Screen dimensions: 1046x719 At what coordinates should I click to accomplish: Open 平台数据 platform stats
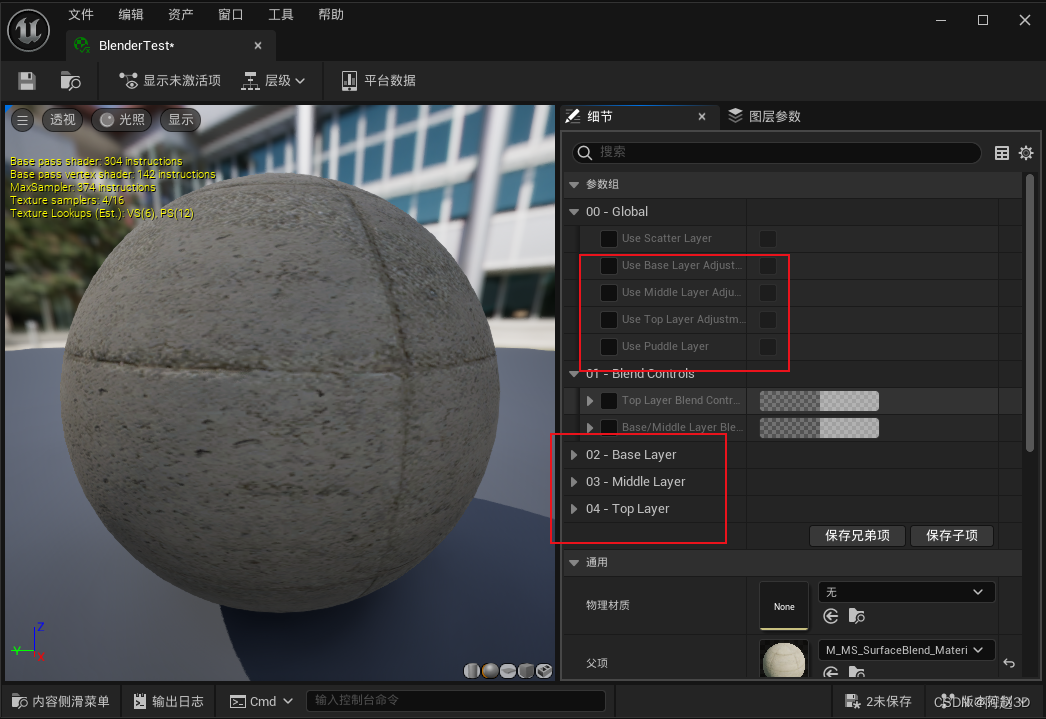pyautogui.click(x=378, y=81)
